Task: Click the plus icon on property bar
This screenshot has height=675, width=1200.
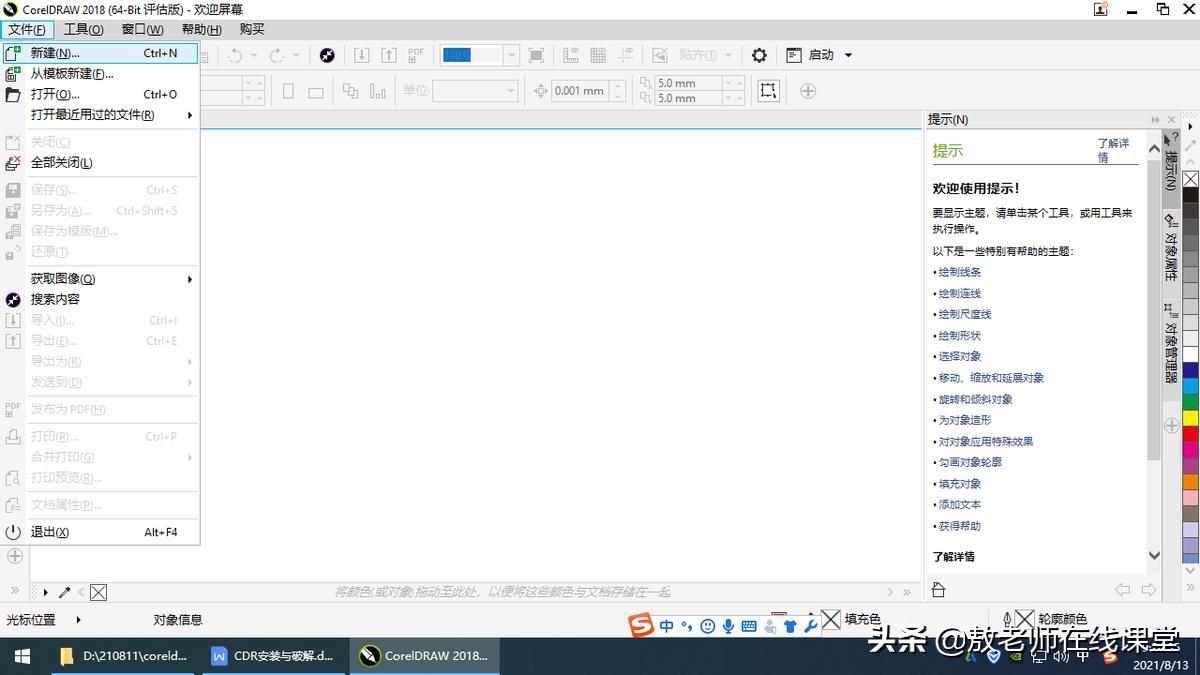Action: (x=808, y=91)
